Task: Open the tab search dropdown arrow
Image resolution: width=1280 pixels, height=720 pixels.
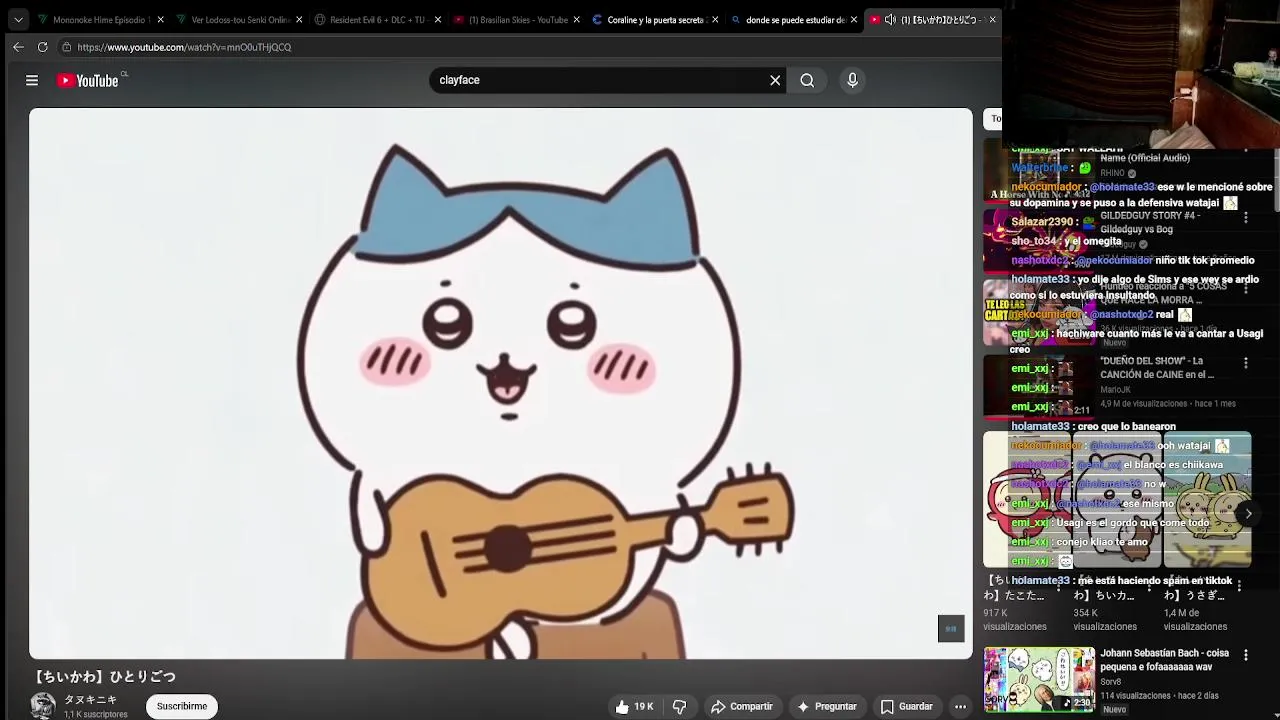Action: [18, 19]
